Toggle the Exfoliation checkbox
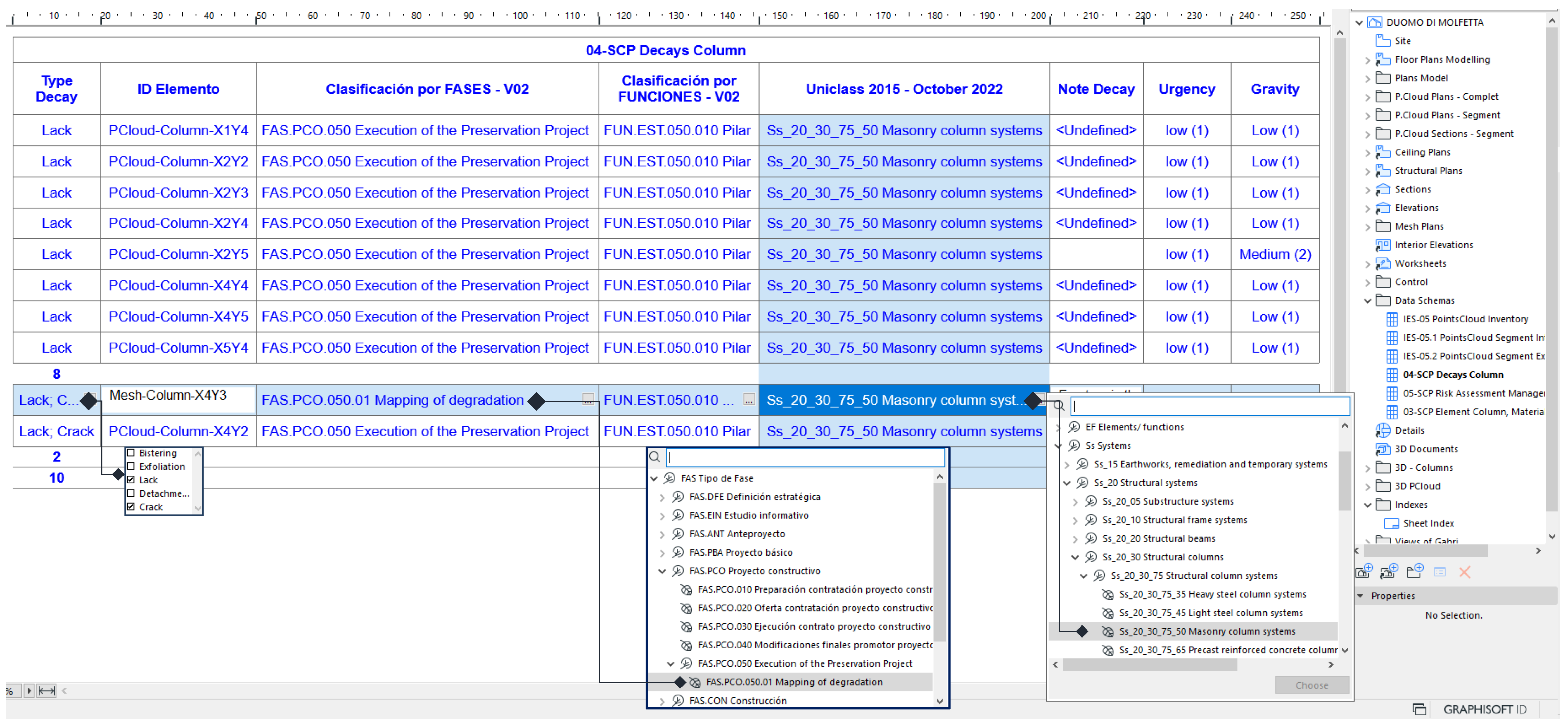 [x=131, y=466]
